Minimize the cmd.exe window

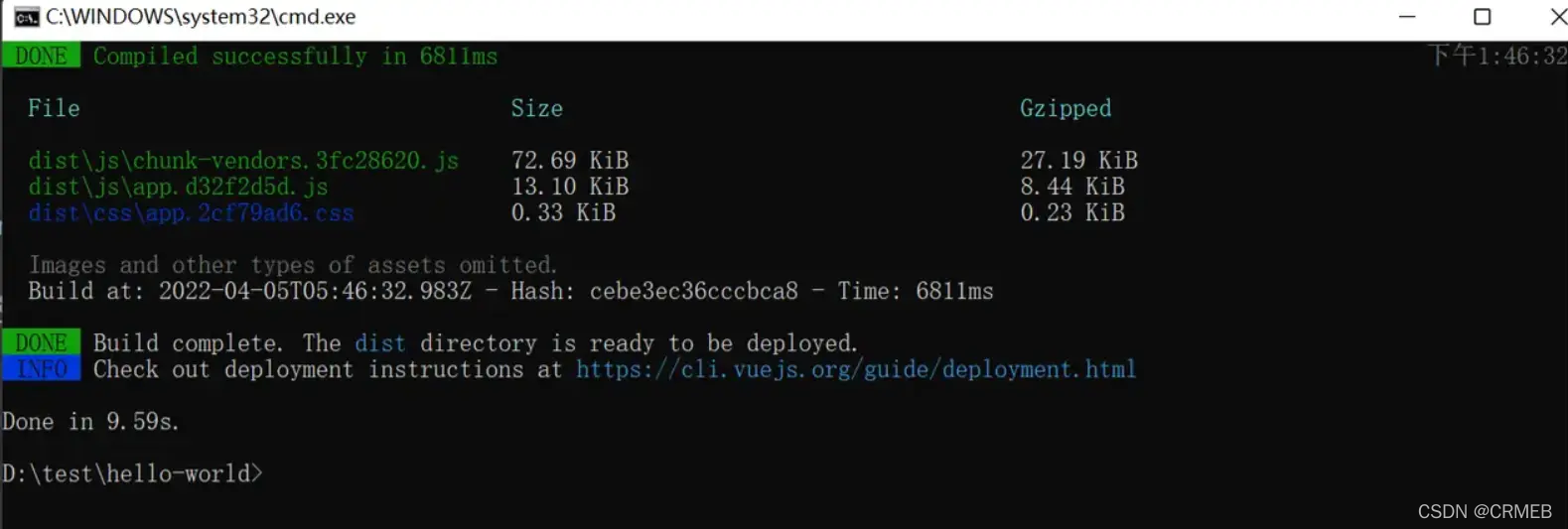(x=1407, y=17)
